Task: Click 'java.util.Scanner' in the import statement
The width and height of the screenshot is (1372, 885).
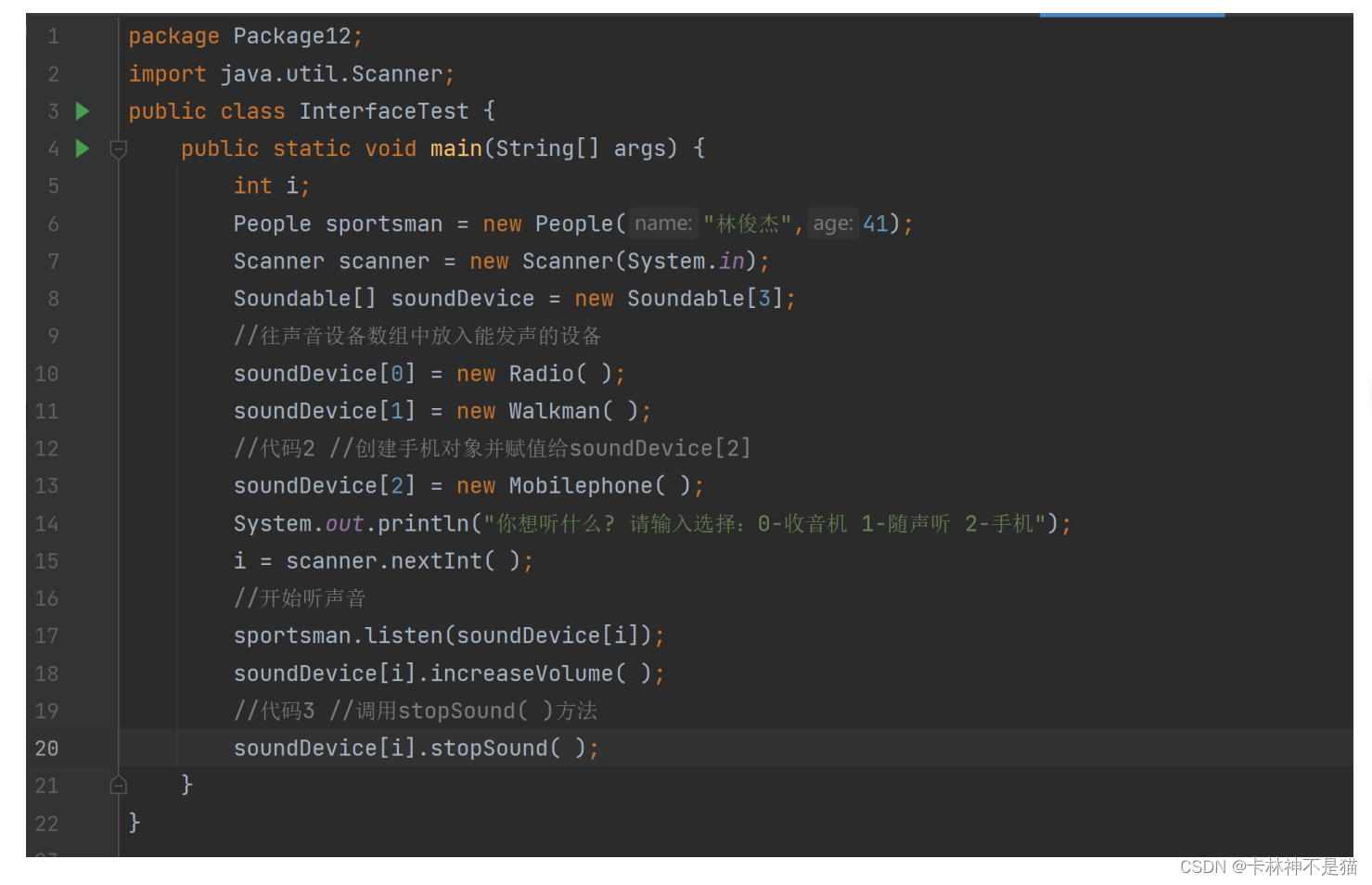Action: click(x=331, y=74)
